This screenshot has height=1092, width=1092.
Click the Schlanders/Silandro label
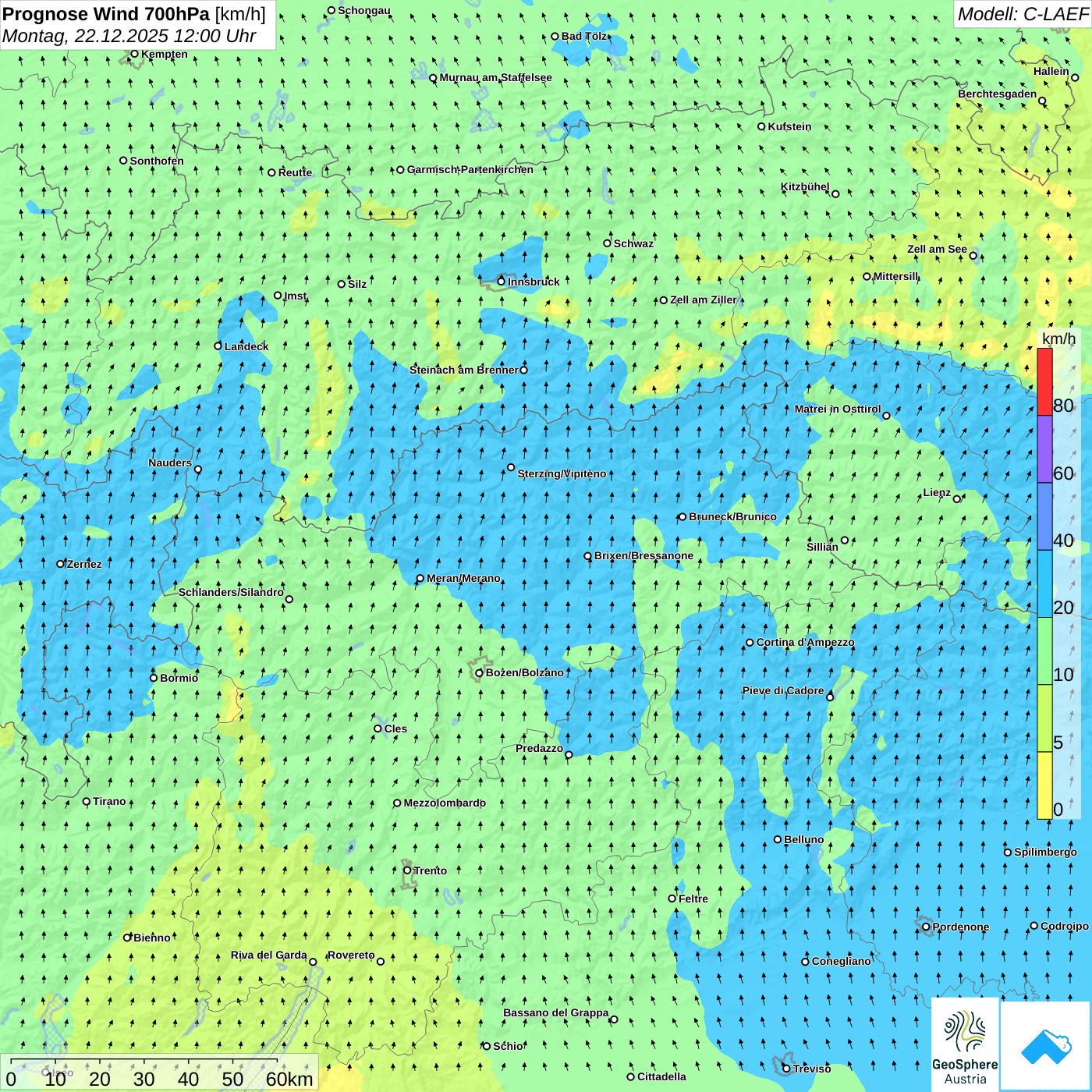click(231, 593)
